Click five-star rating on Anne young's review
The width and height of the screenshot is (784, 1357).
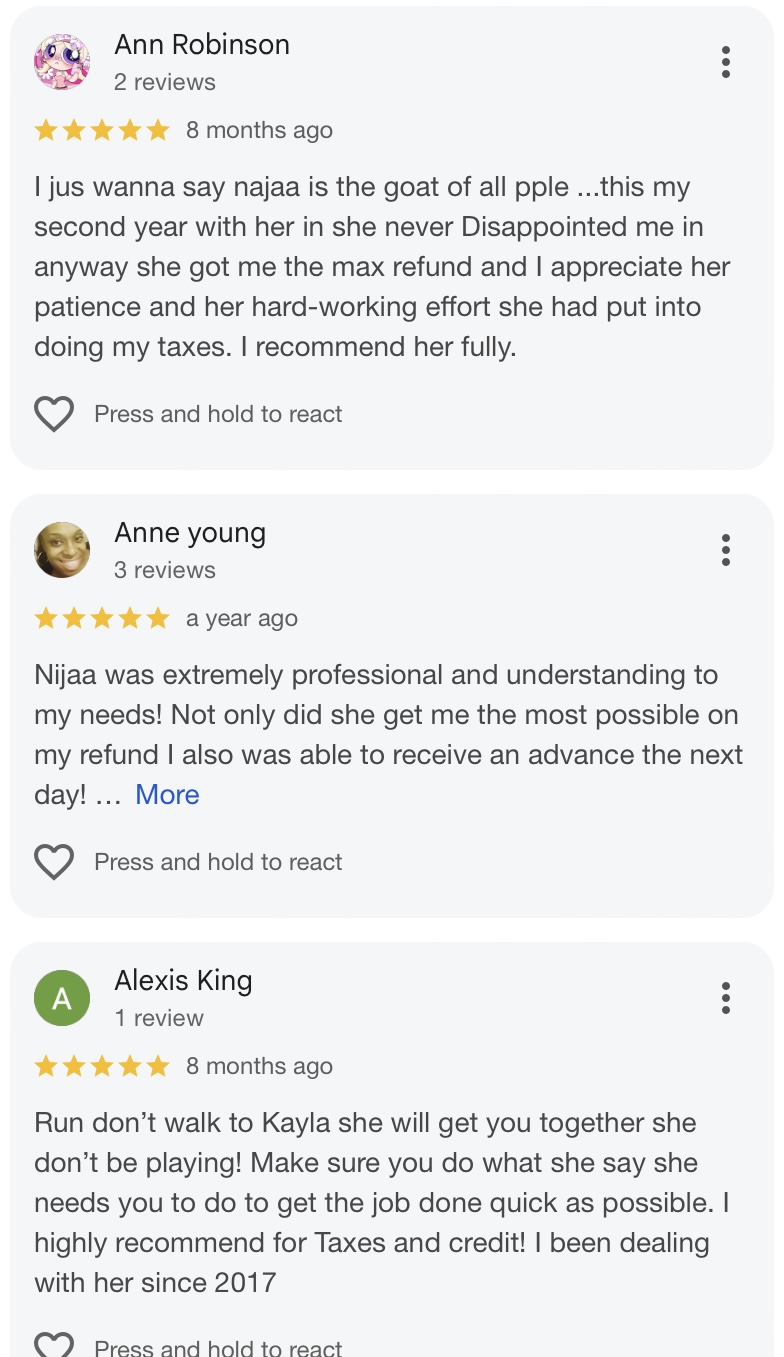[102, 618]
